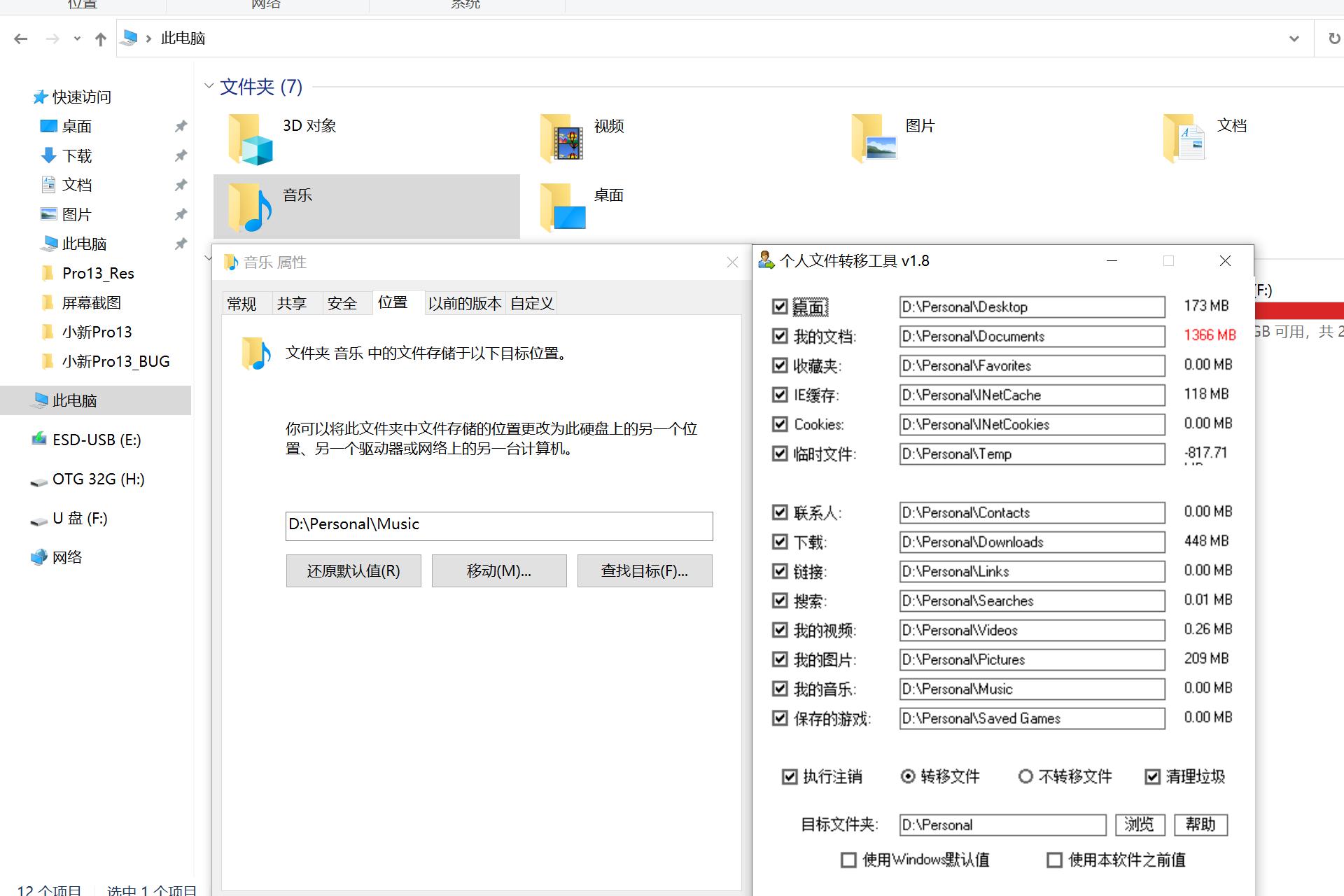1344x896 pixels.
Task: Open the 视频 folder
Action: click(606, 127)
